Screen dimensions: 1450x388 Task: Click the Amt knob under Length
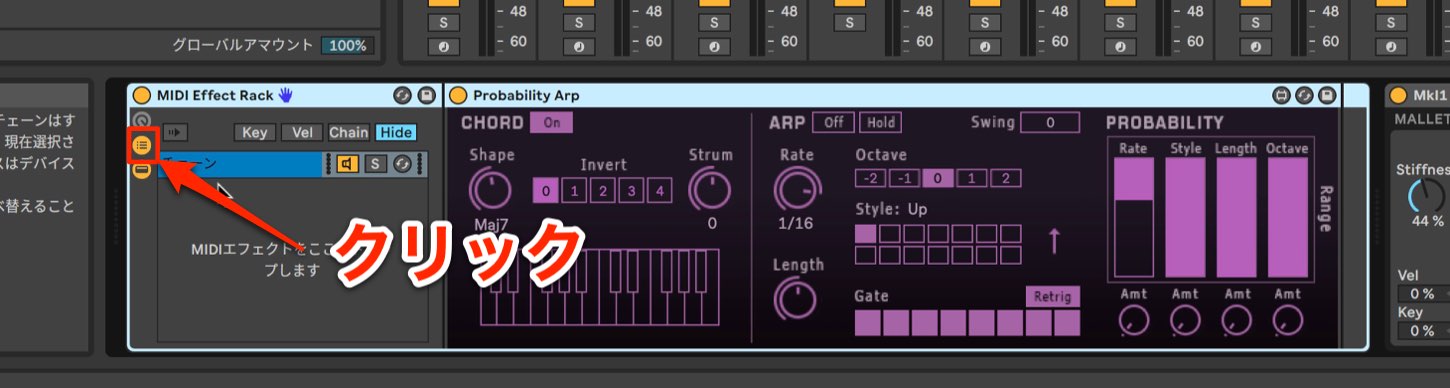tap(1237, 321)
